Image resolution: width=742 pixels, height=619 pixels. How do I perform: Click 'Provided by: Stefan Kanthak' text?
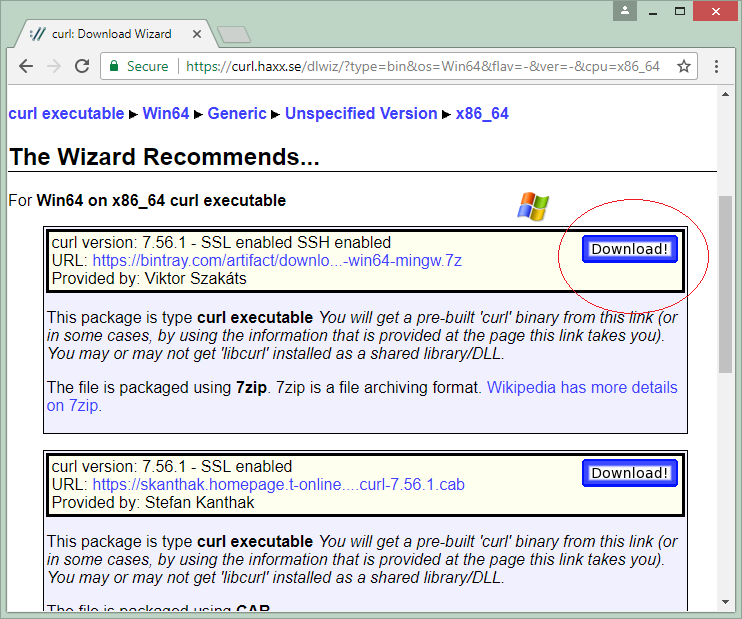(153, 502)
